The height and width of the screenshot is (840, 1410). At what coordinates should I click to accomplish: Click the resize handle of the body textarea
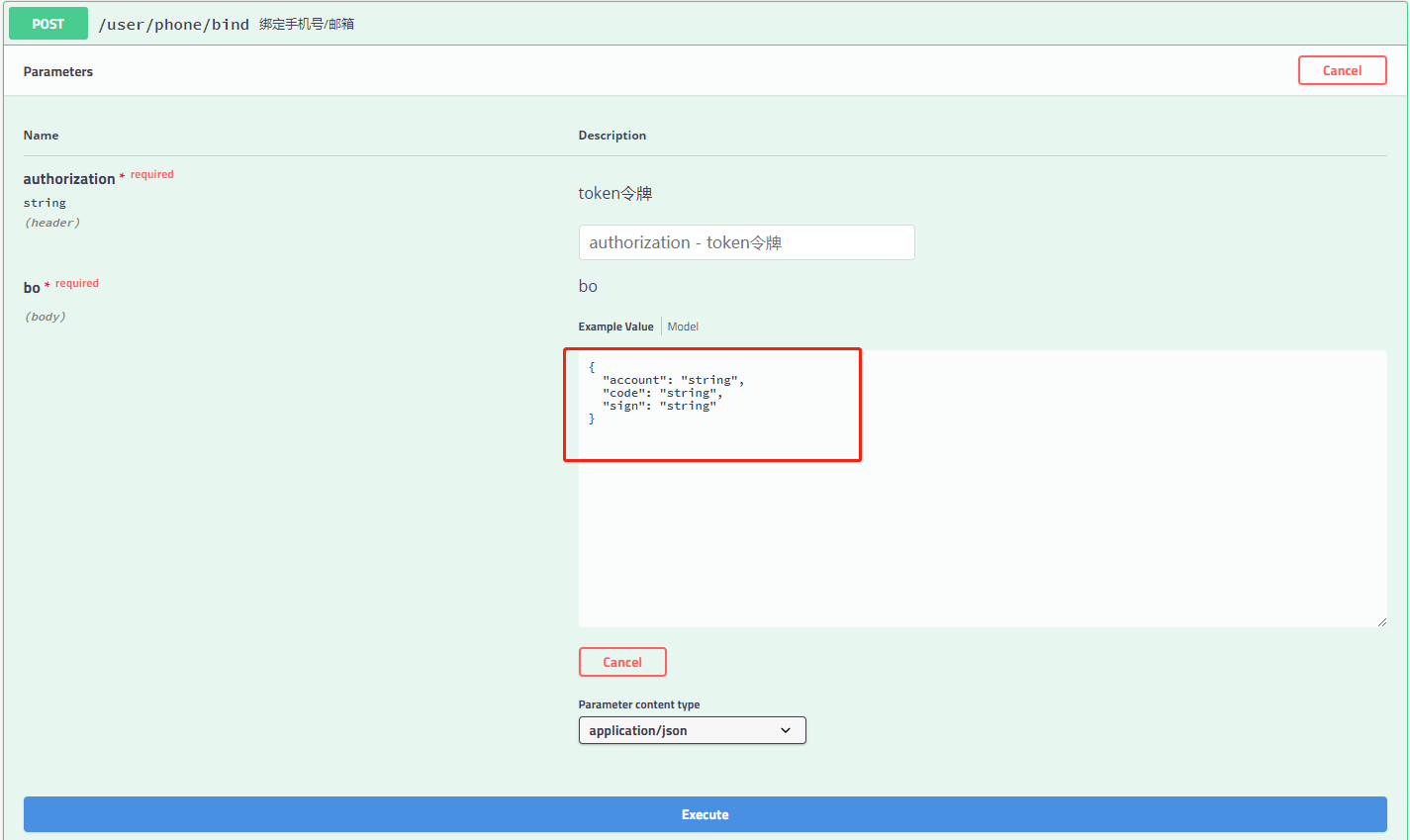point(1381,621)
